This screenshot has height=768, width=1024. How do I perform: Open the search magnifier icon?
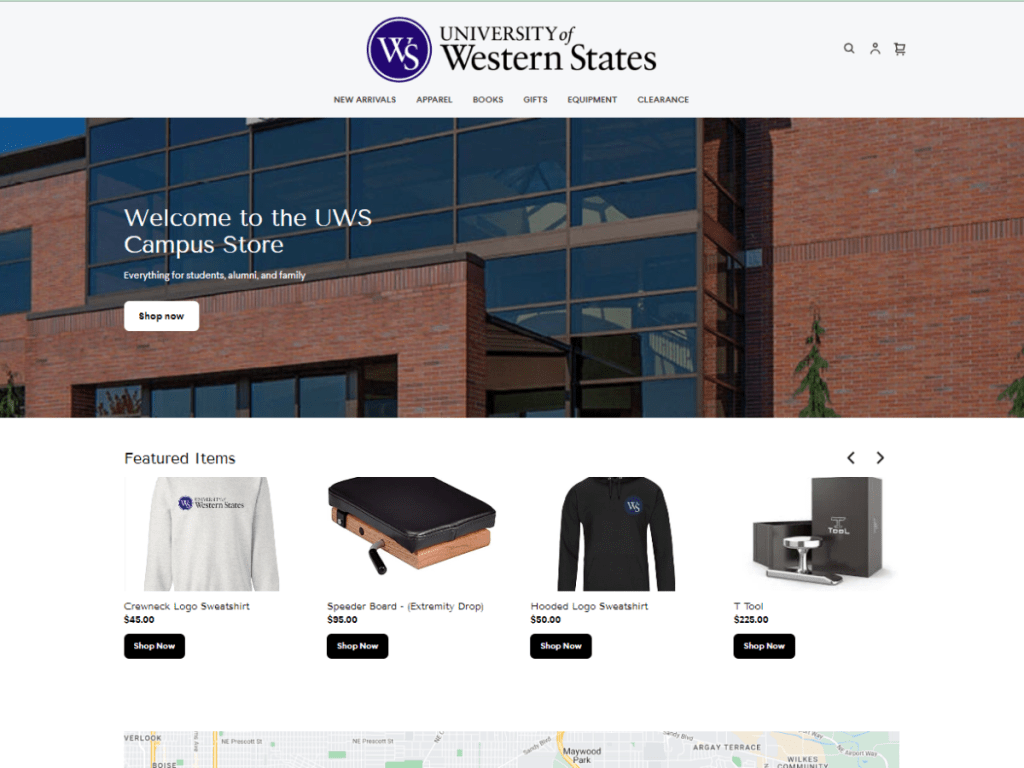pos(848,48)
